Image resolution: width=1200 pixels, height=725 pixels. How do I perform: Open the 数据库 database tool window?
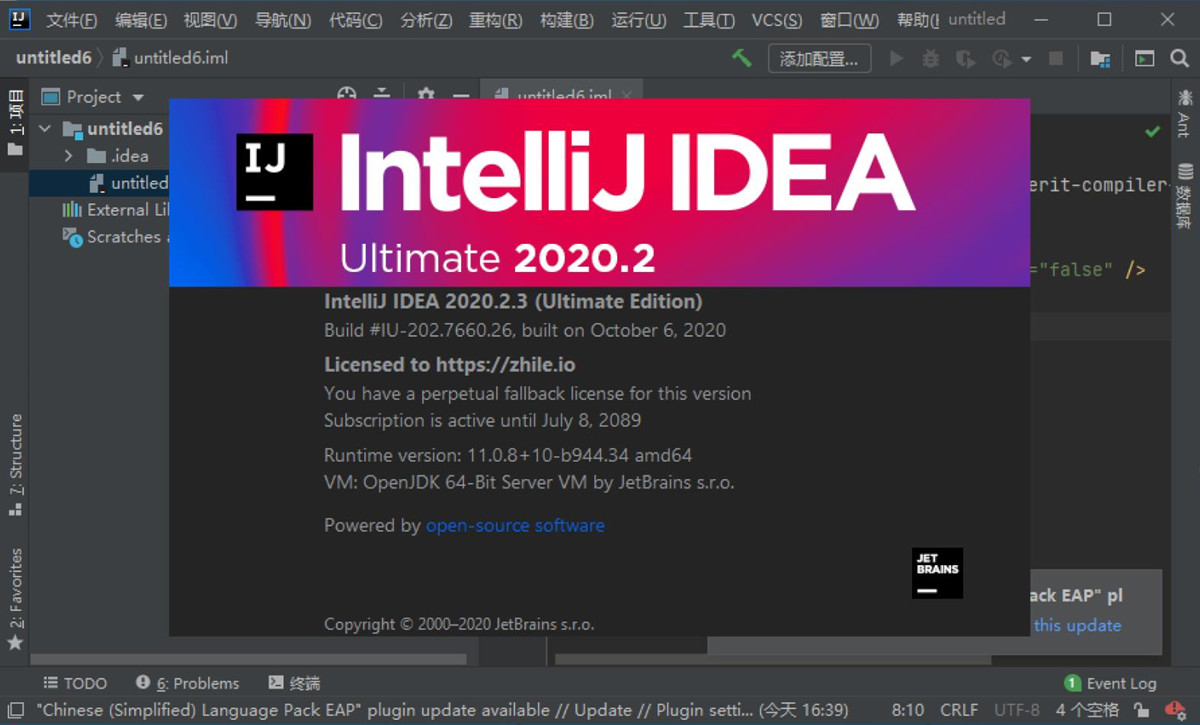(x=1184, y=197)
